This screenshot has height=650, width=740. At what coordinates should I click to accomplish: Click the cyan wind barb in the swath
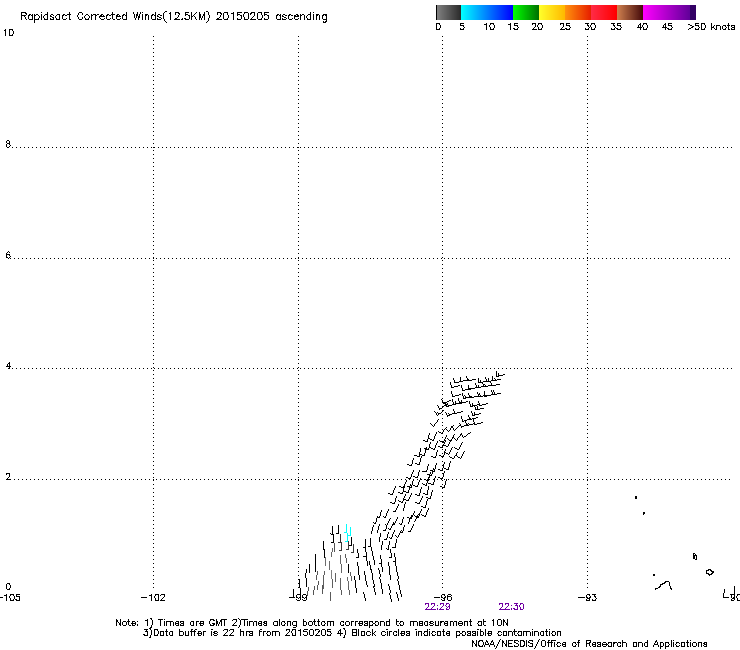(x=347, y=533)
